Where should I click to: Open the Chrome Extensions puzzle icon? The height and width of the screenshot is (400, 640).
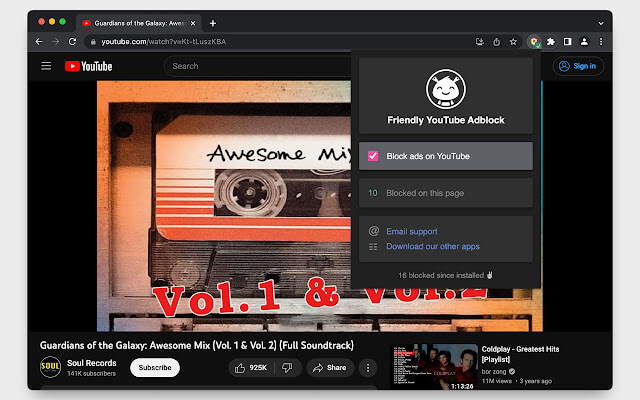pyautogui.click(x=551, y=42)
